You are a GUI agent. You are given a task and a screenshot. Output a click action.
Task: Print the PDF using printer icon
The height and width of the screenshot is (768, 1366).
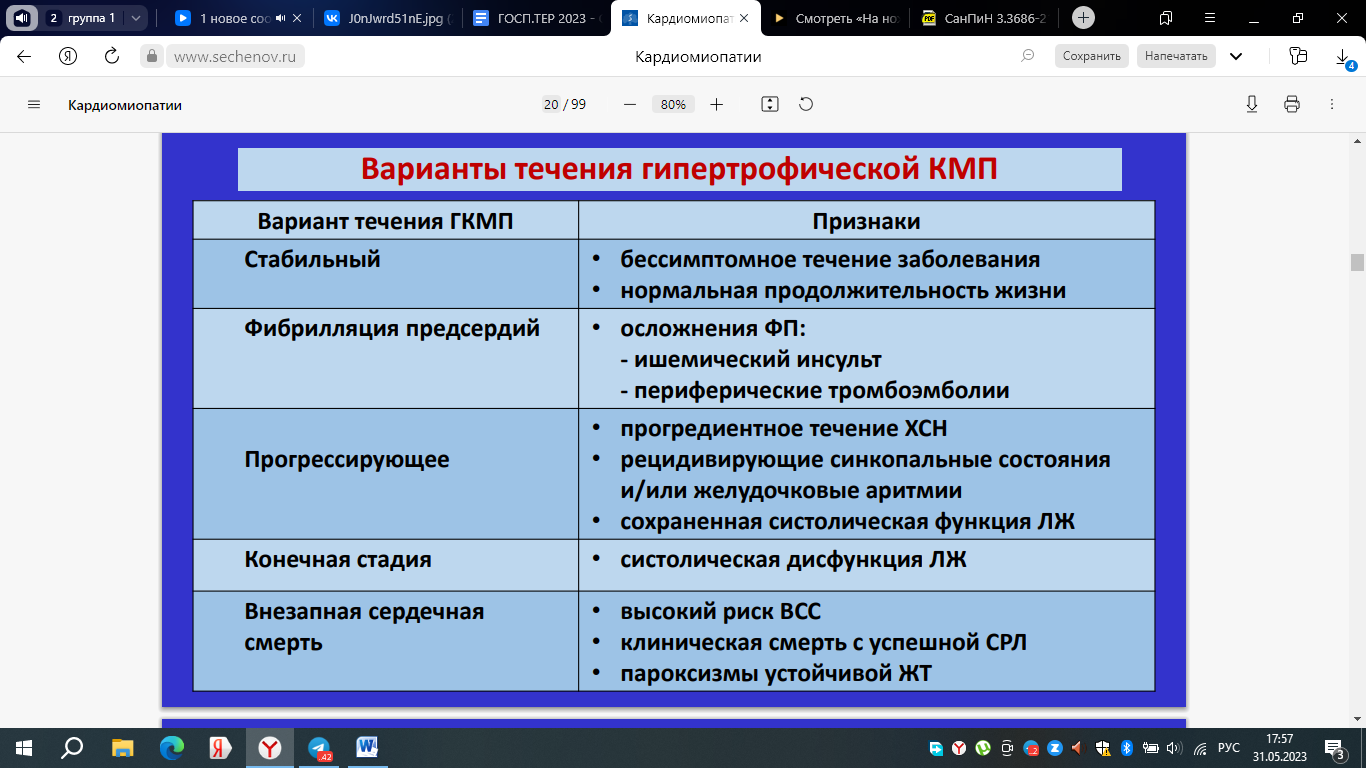1292,104
